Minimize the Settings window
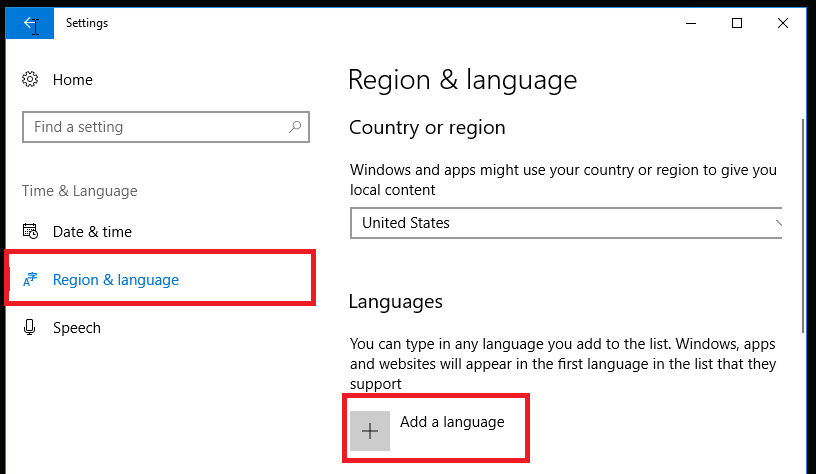This screenshot has height=474, width=816. coord(691,23)
